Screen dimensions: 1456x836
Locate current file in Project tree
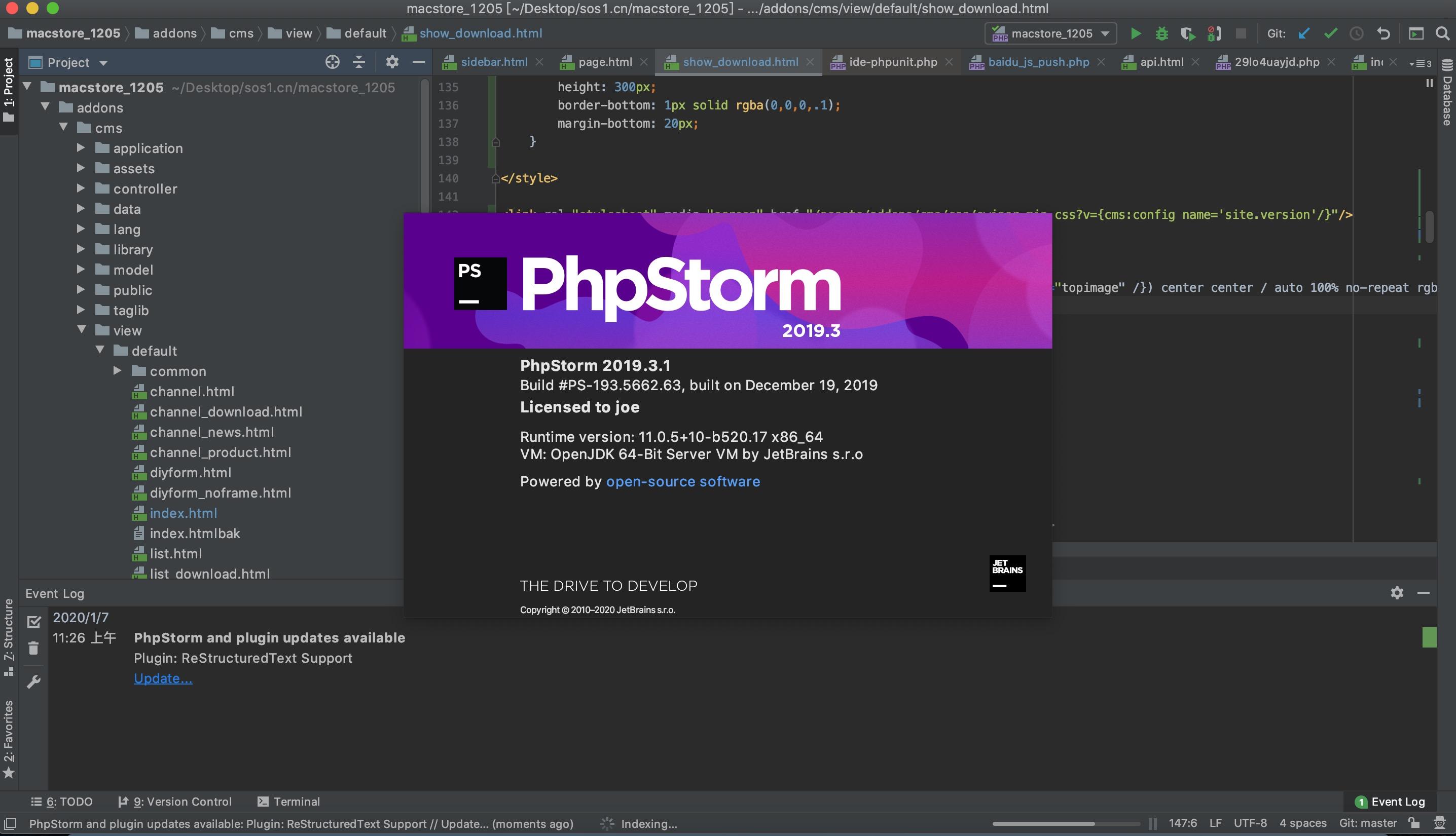coord(332,62)
